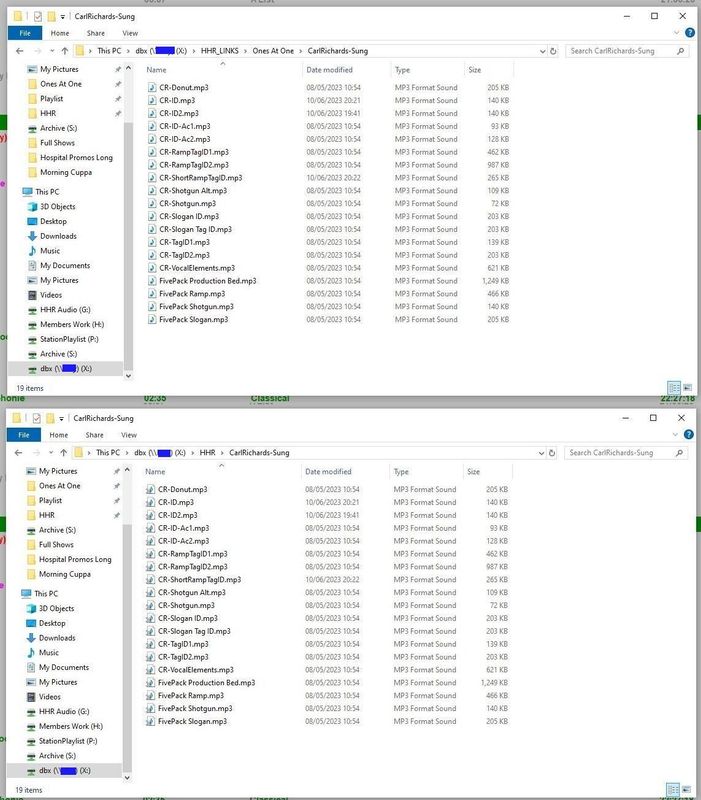Select CR-ShortRampTagID.mp3 in the bottom window
The width and height of the screenshot is (701, 800).
(199, 580)
